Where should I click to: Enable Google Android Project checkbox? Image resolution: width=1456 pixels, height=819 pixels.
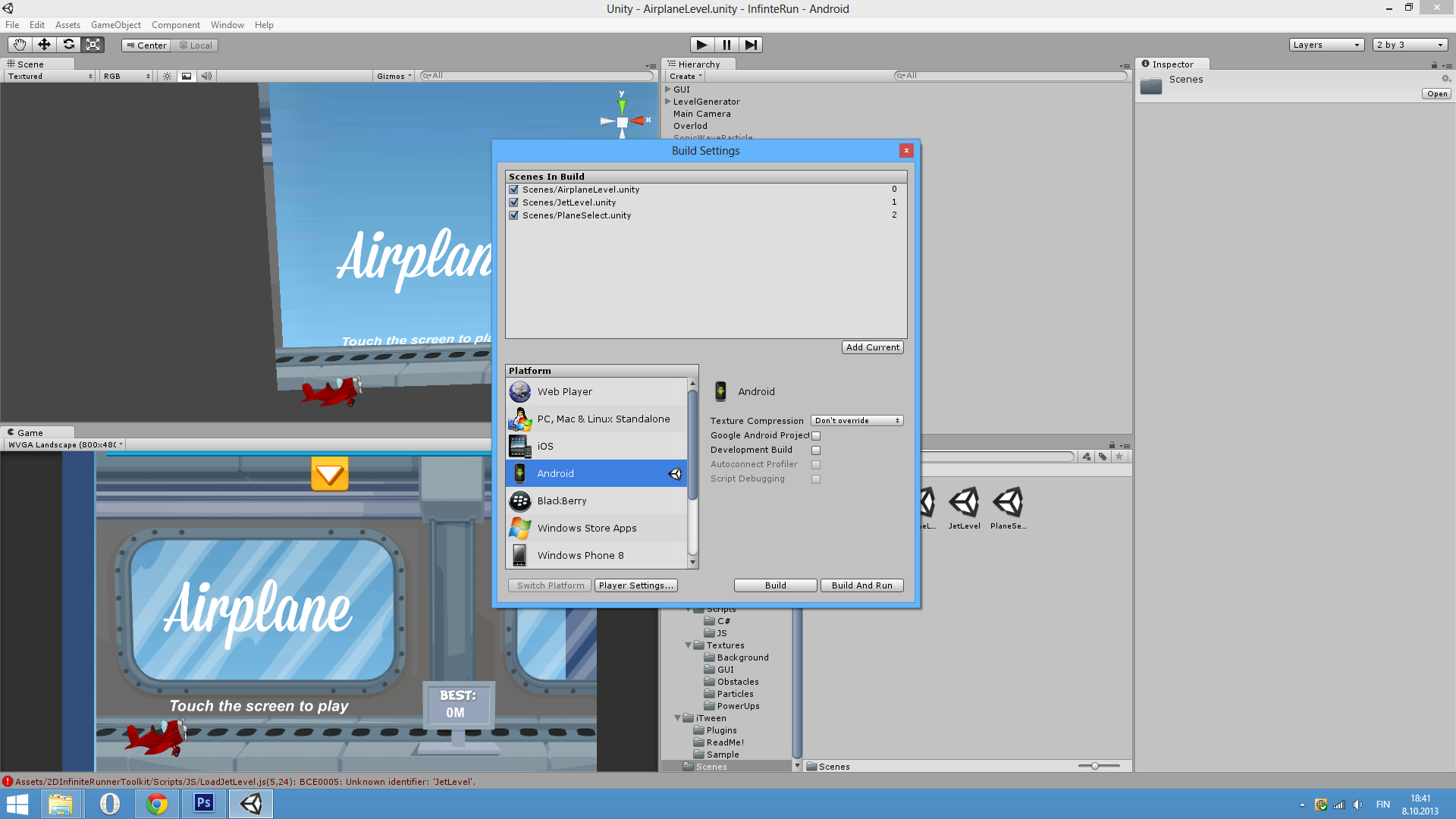point(816,436)
